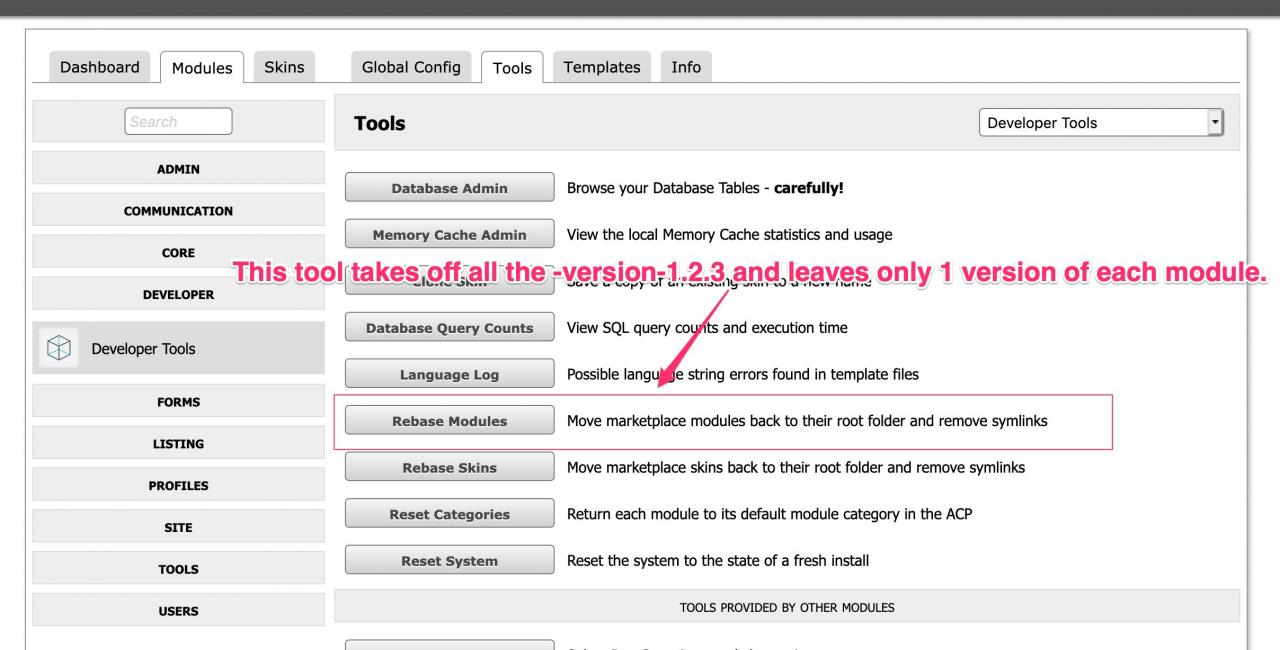Viewport: 1280px width, 650px height.
Task: Open the Skins tab
Action: [284, 67]
